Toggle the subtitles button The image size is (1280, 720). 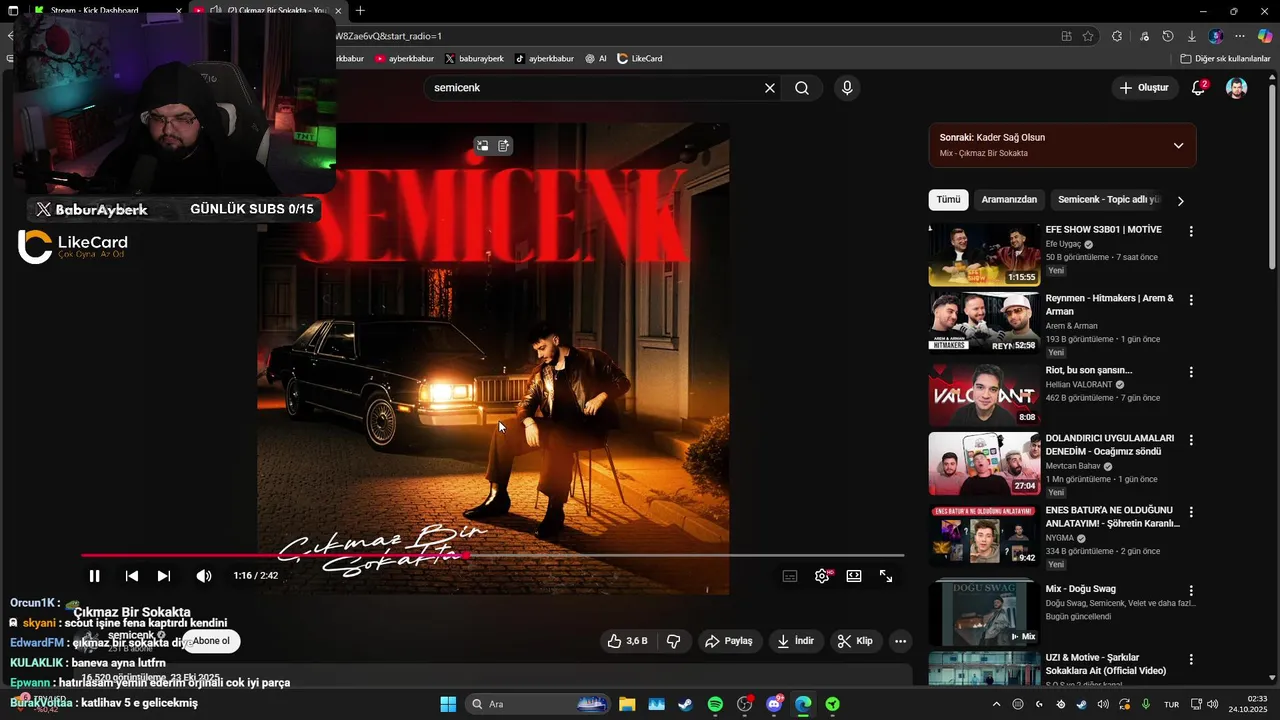pos(790,576)
